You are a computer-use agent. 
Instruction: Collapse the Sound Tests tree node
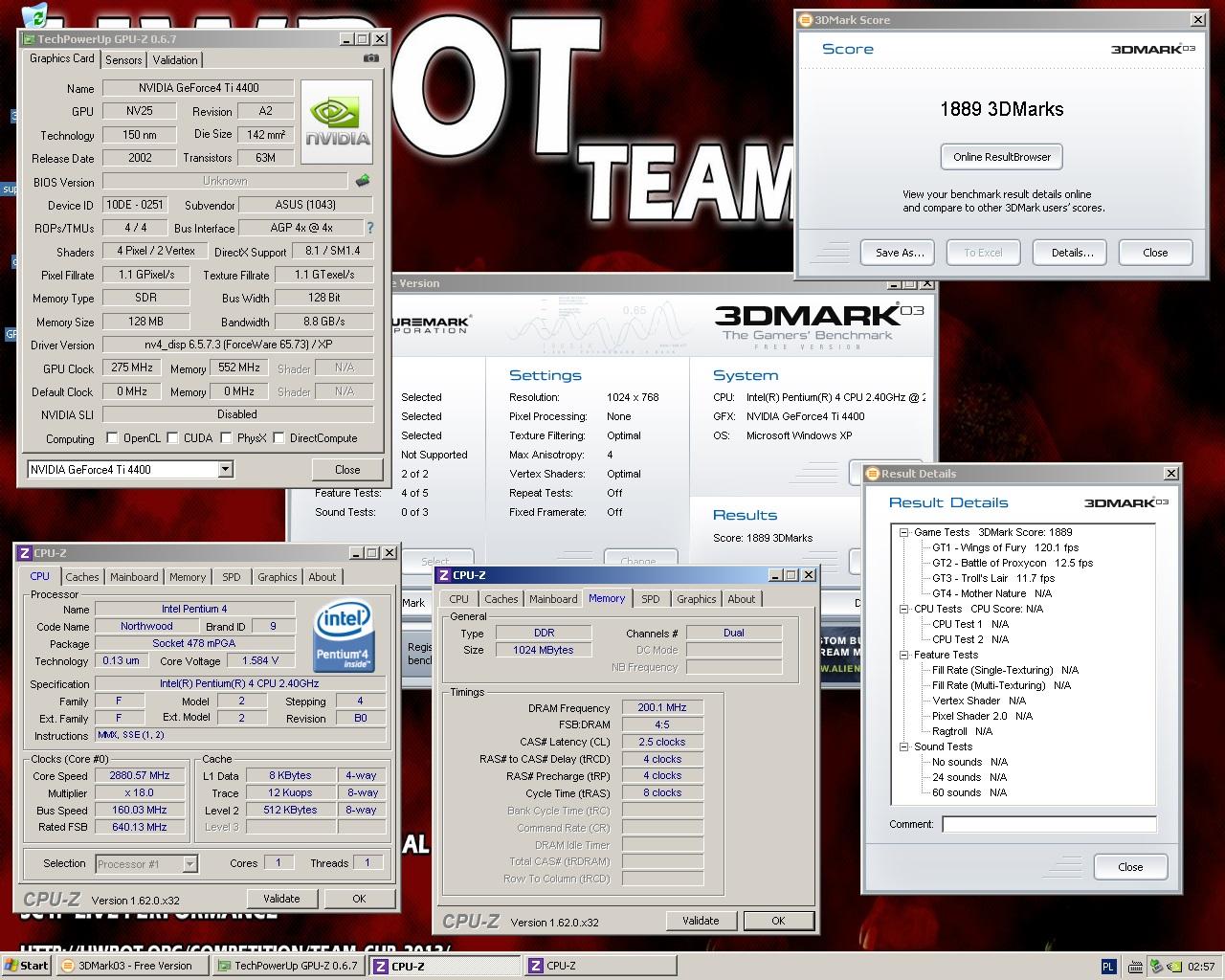[x=903, y=746]
